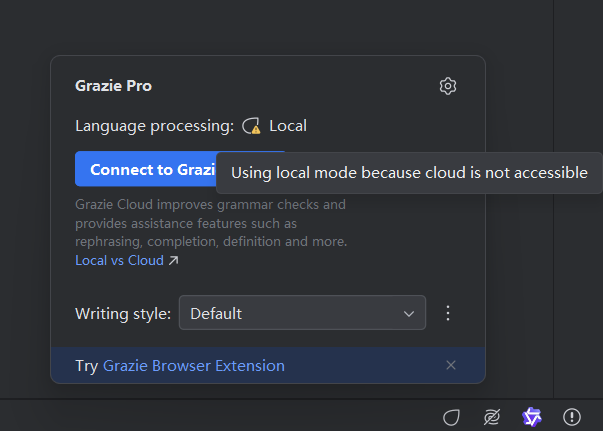Click the Grazie leaf icon in status bar
This screenshot has width=603, height=431.
(x=451, y=417)
